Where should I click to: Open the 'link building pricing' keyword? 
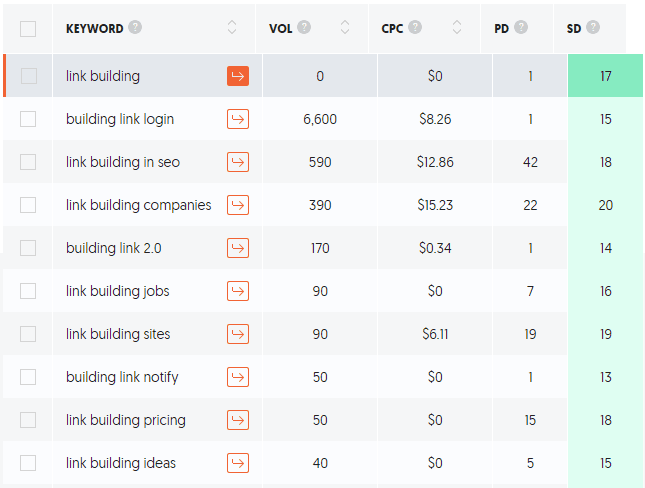click(126, 420)
